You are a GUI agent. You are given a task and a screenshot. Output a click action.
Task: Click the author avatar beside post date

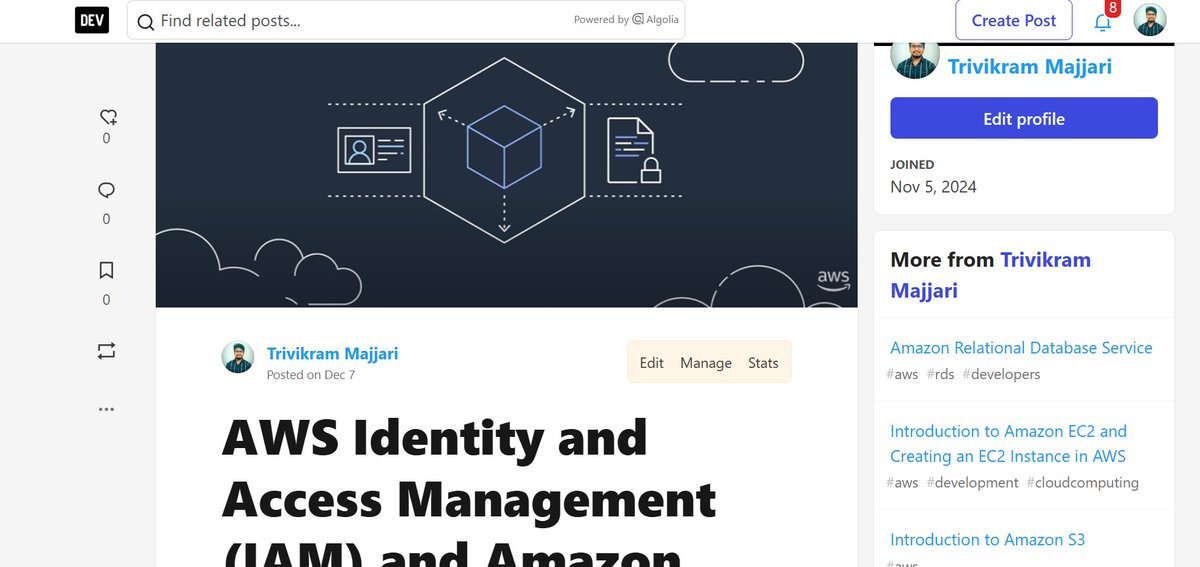tap(238, 357)
